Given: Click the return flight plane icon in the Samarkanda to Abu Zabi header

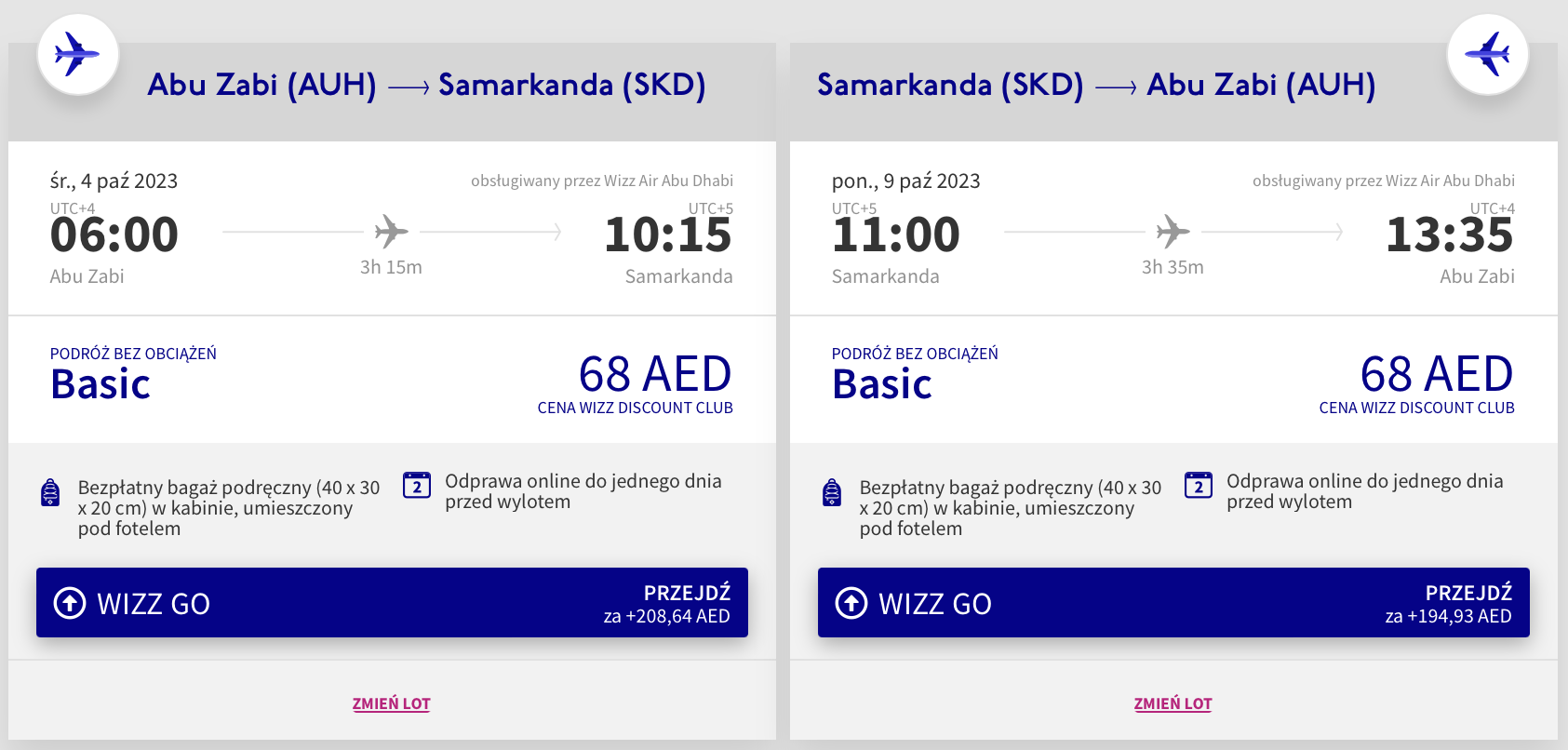Looking at the screenshot, I should [1488, 54].
